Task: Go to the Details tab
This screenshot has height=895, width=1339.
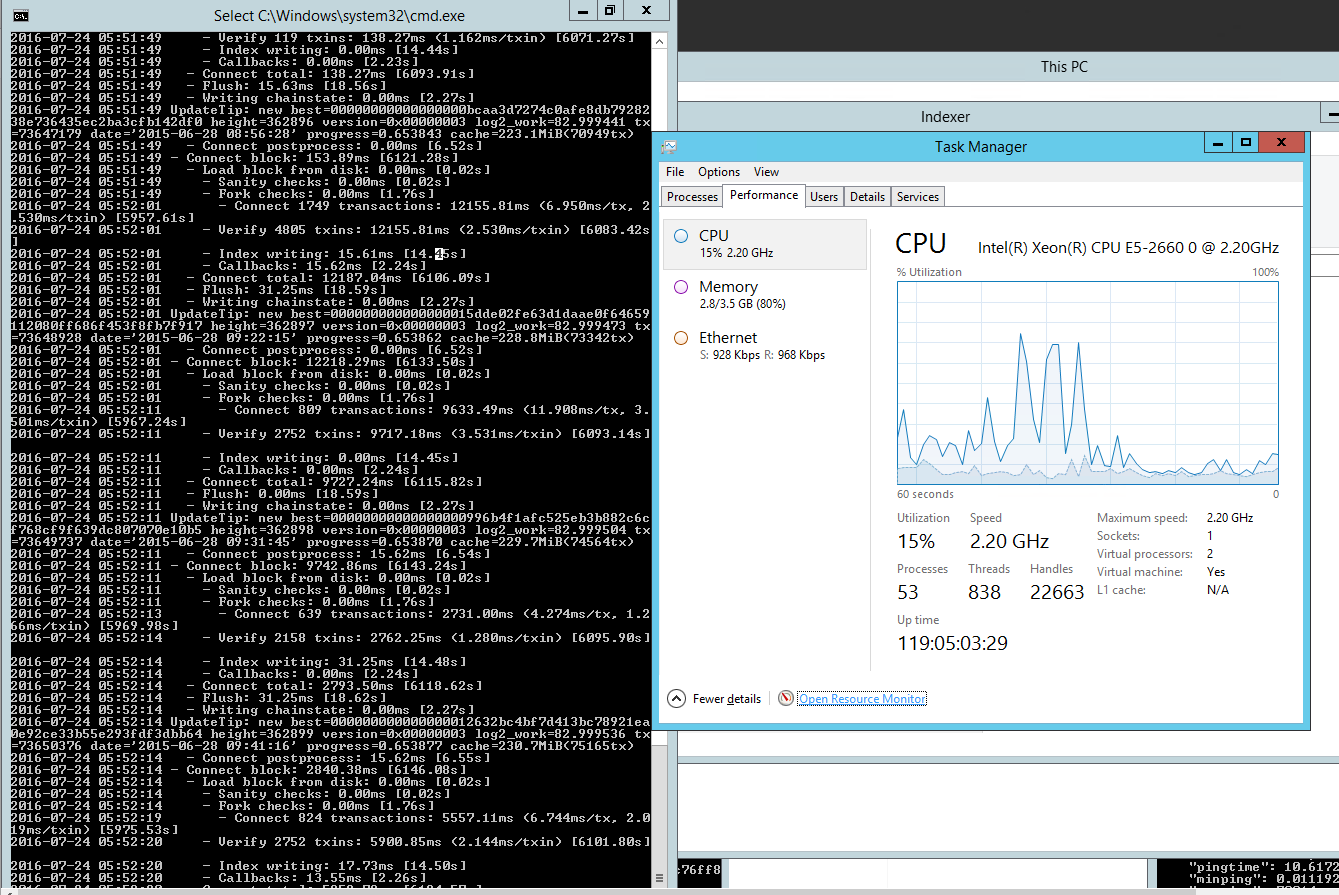Action: pyautogui.click(x=867, y=197)
